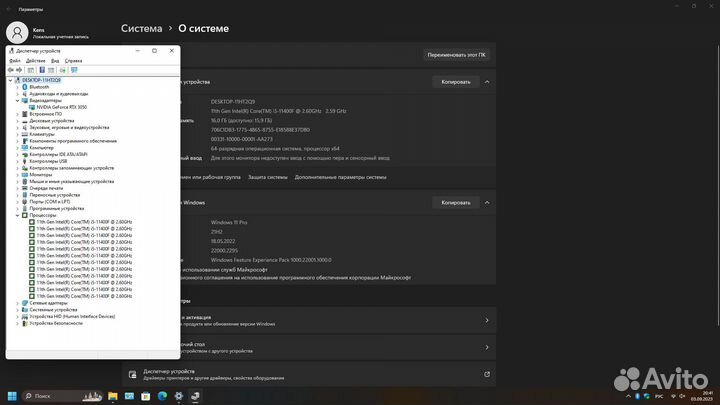The width and height of the screenshot is (720, 405).
Task: Click the Система breadcrumb link
Action: click(x=141, y=28)
